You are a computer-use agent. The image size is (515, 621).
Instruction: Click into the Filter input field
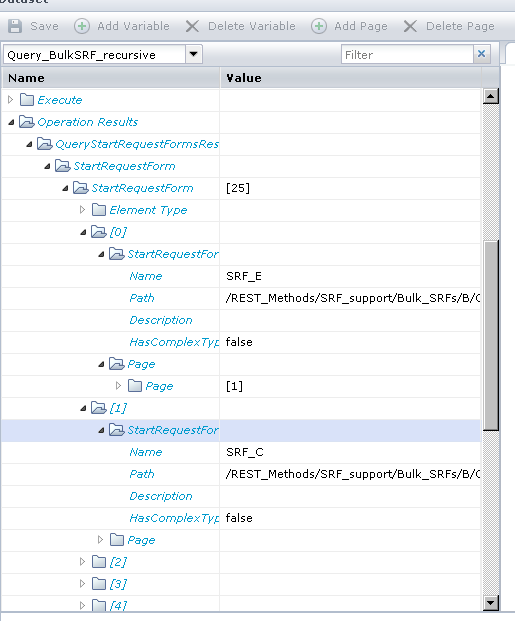pos(407,54)
